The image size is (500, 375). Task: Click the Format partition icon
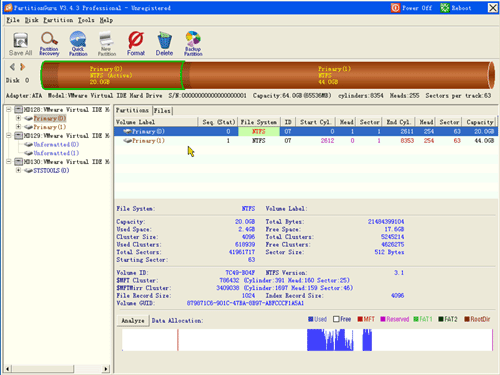[136, 44]
